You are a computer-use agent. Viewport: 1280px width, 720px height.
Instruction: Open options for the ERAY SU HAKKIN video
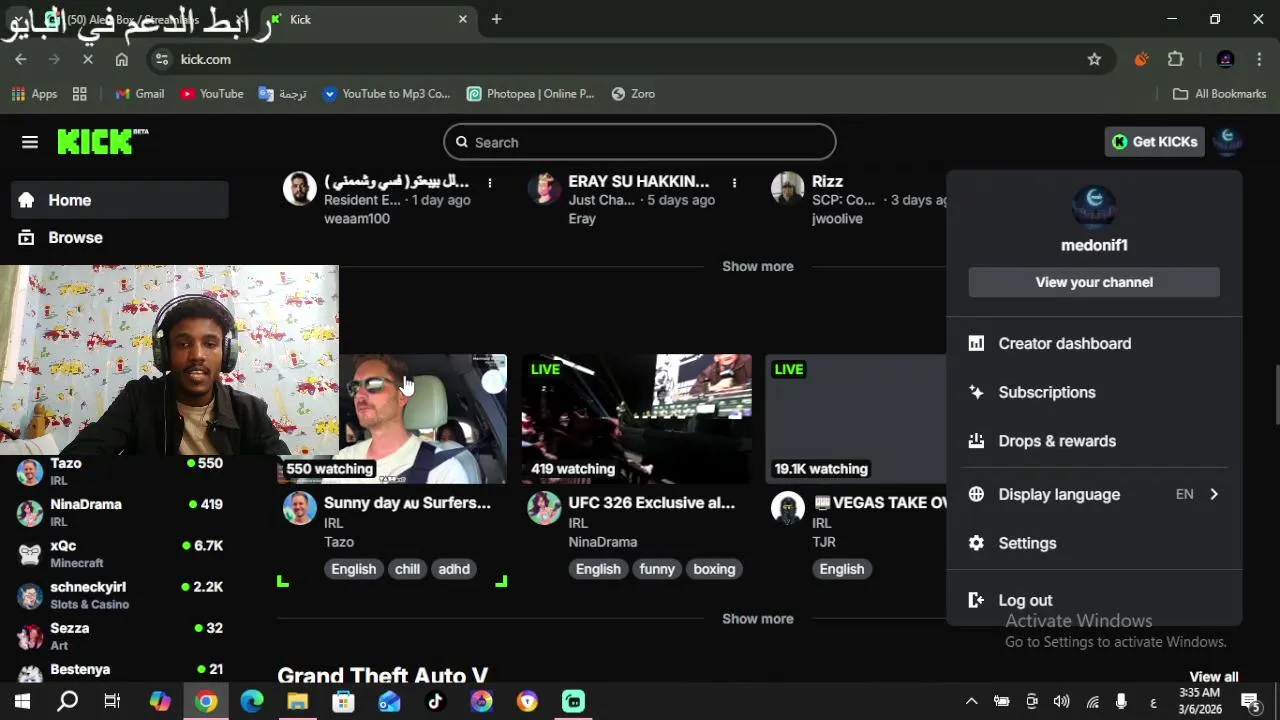tap(734, 183)
